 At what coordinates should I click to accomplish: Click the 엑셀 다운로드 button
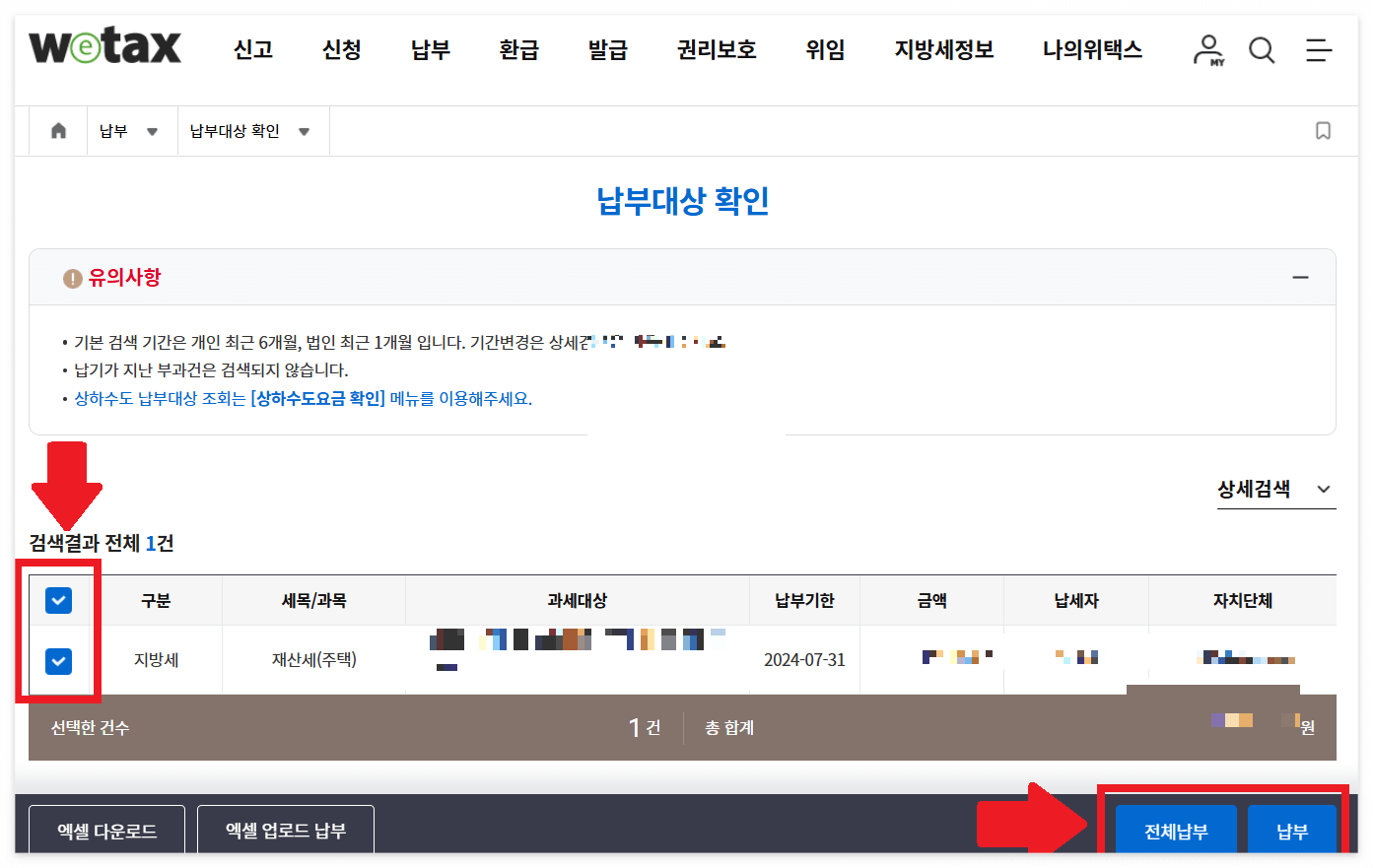tap(106, 830)
